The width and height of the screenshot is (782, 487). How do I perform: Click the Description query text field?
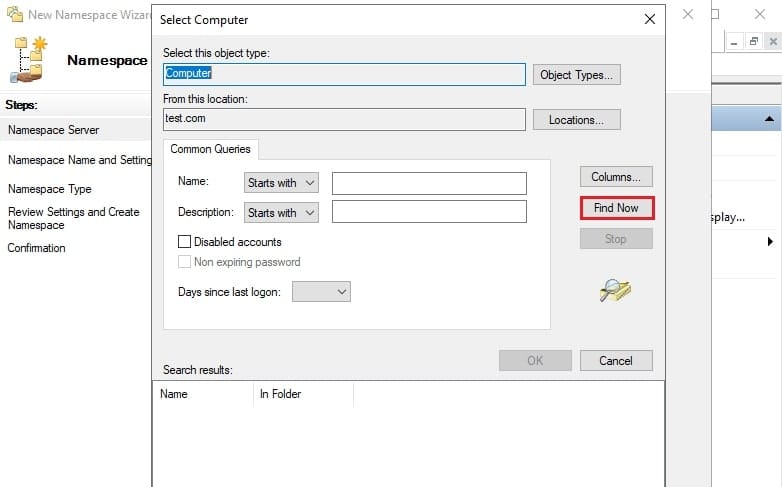tap(429, 212)
